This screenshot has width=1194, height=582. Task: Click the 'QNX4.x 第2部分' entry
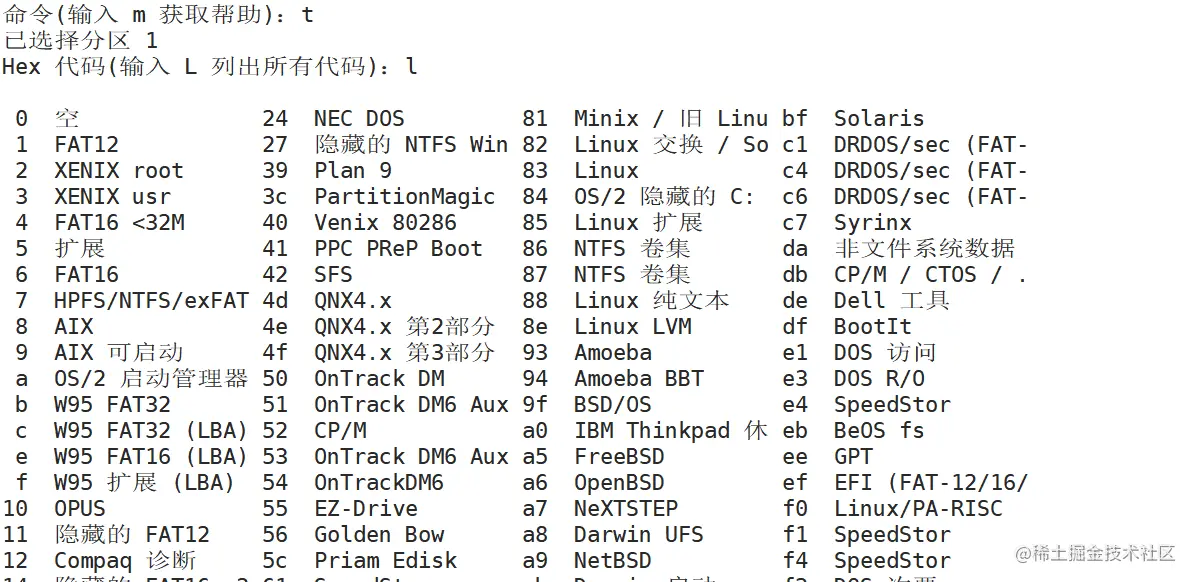(x=404, y=326)
